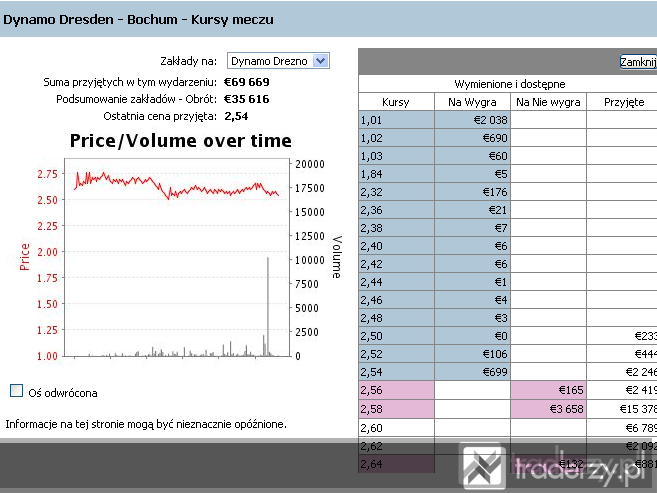
Task: Click the 'Na Nie wygra' column header
Action: (x=548, y=102)
